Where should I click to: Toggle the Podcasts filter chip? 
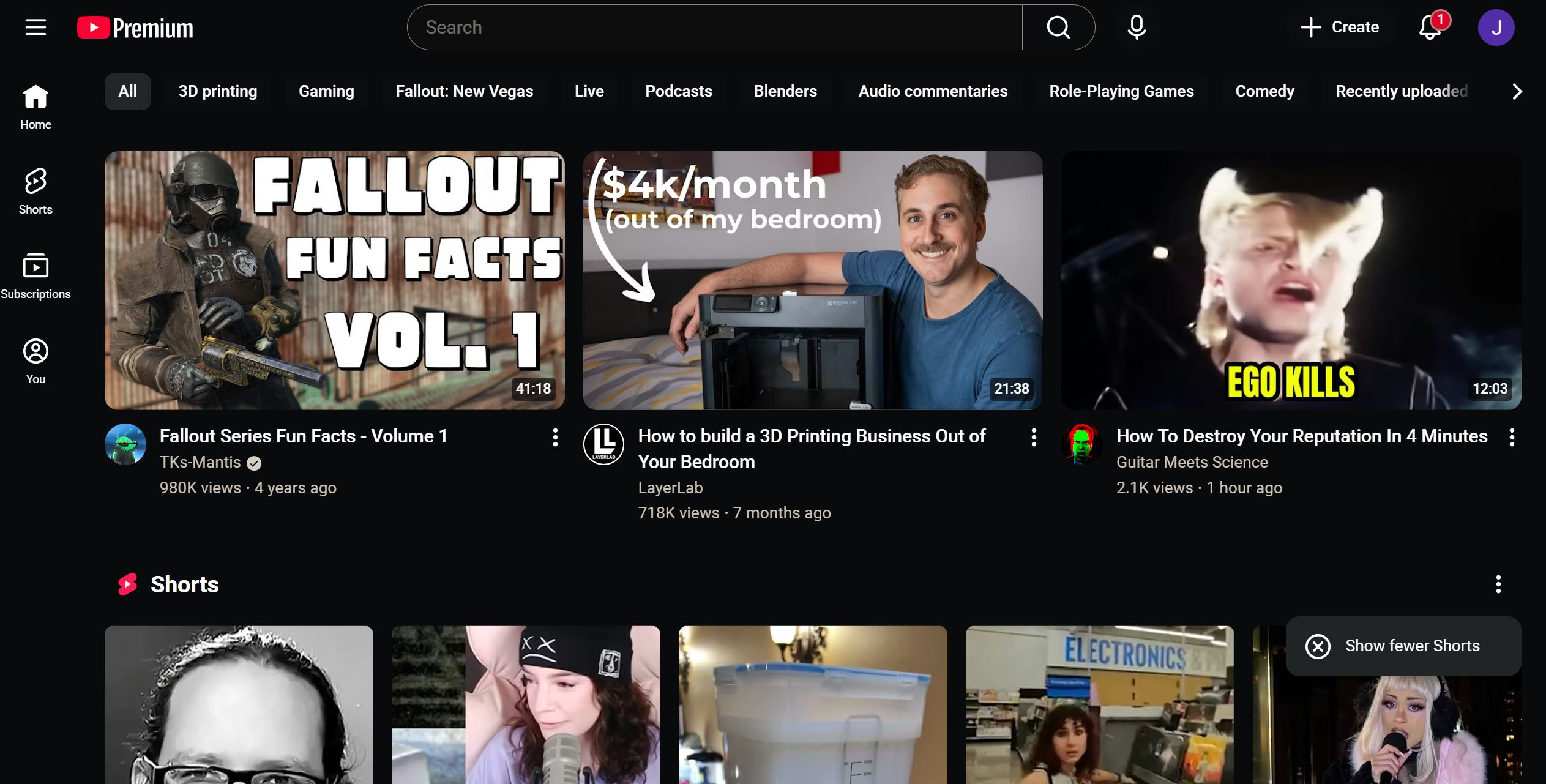point(678,92)
